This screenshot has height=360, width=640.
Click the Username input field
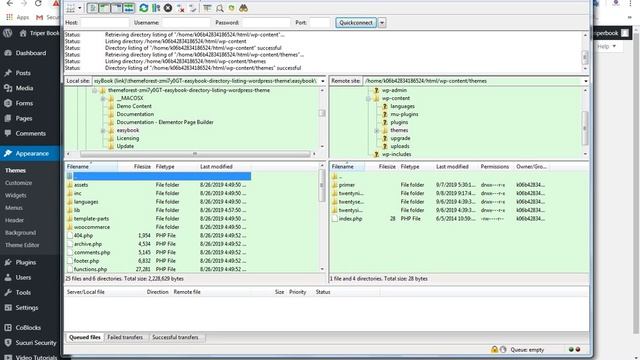[186, 23]
